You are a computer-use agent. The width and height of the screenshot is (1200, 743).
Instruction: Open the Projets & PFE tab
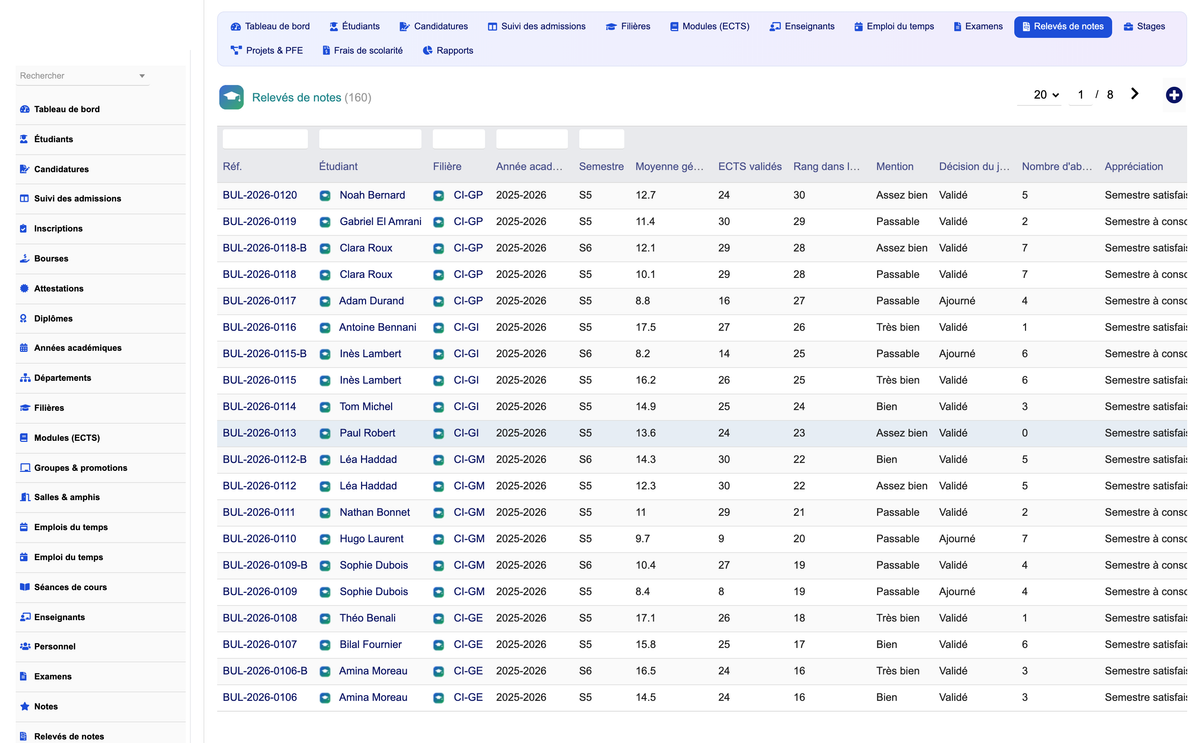[267, 50]
